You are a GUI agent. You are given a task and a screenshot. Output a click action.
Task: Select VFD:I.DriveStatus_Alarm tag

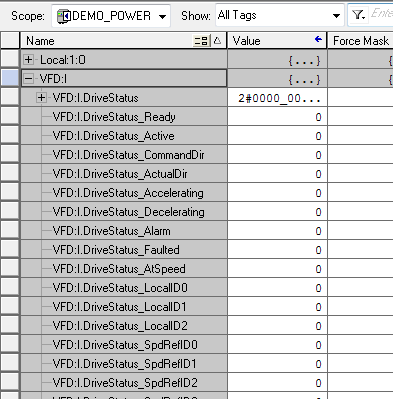pos(111,231)
